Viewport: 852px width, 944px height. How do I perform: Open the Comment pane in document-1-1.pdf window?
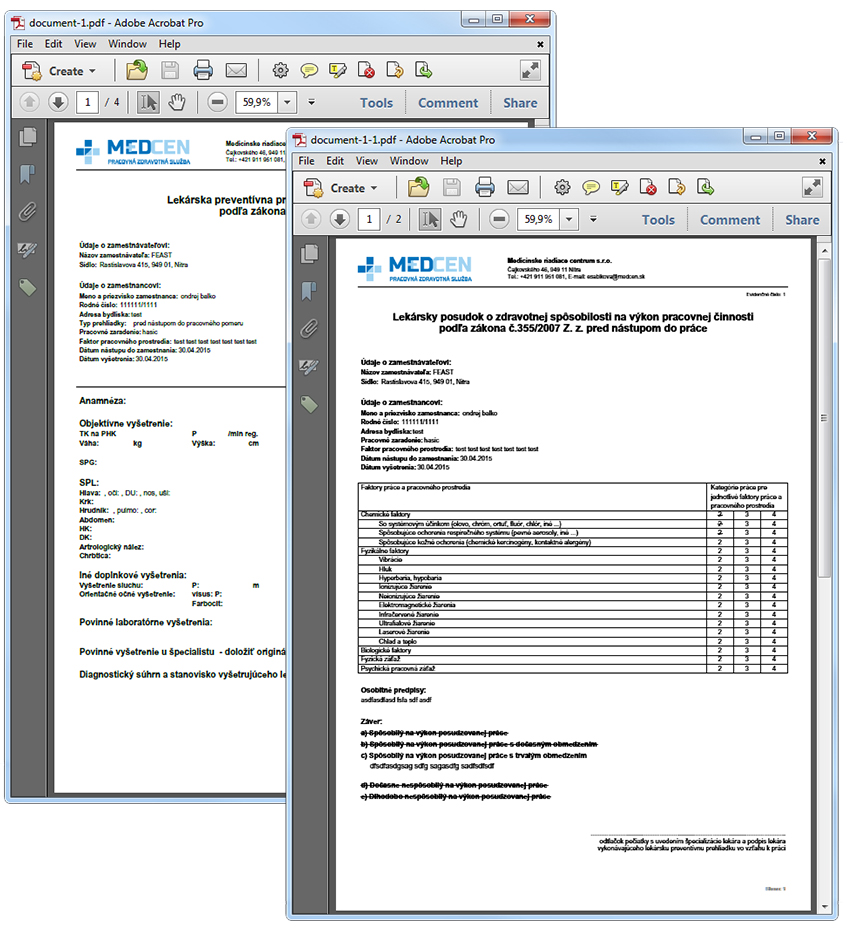pyautogui.click(x=730, y=220)
